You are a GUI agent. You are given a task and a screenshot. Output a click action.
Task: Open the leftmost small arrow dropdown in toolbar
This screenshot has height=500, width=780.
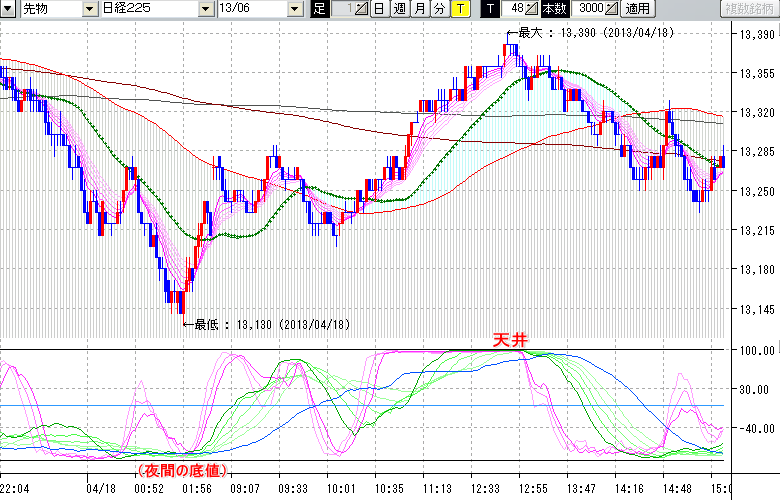pos(7,9)
